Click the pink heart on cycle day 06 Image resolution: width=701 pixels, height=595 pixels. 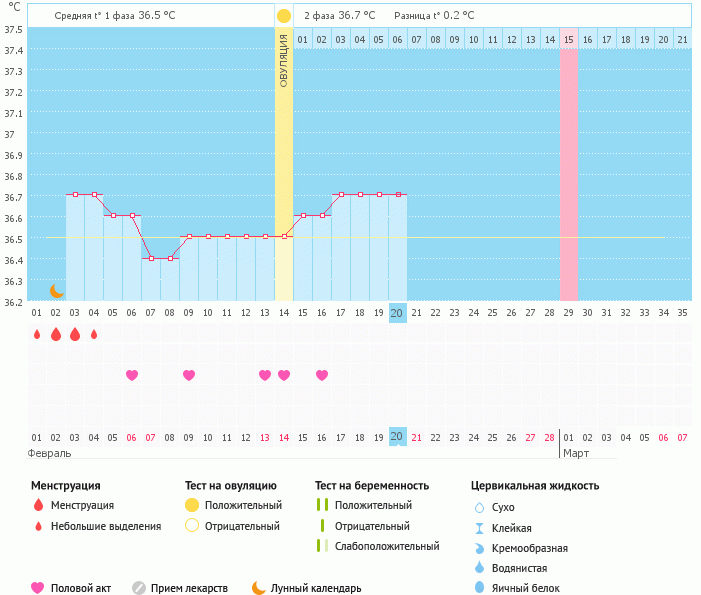coord(132,375)
